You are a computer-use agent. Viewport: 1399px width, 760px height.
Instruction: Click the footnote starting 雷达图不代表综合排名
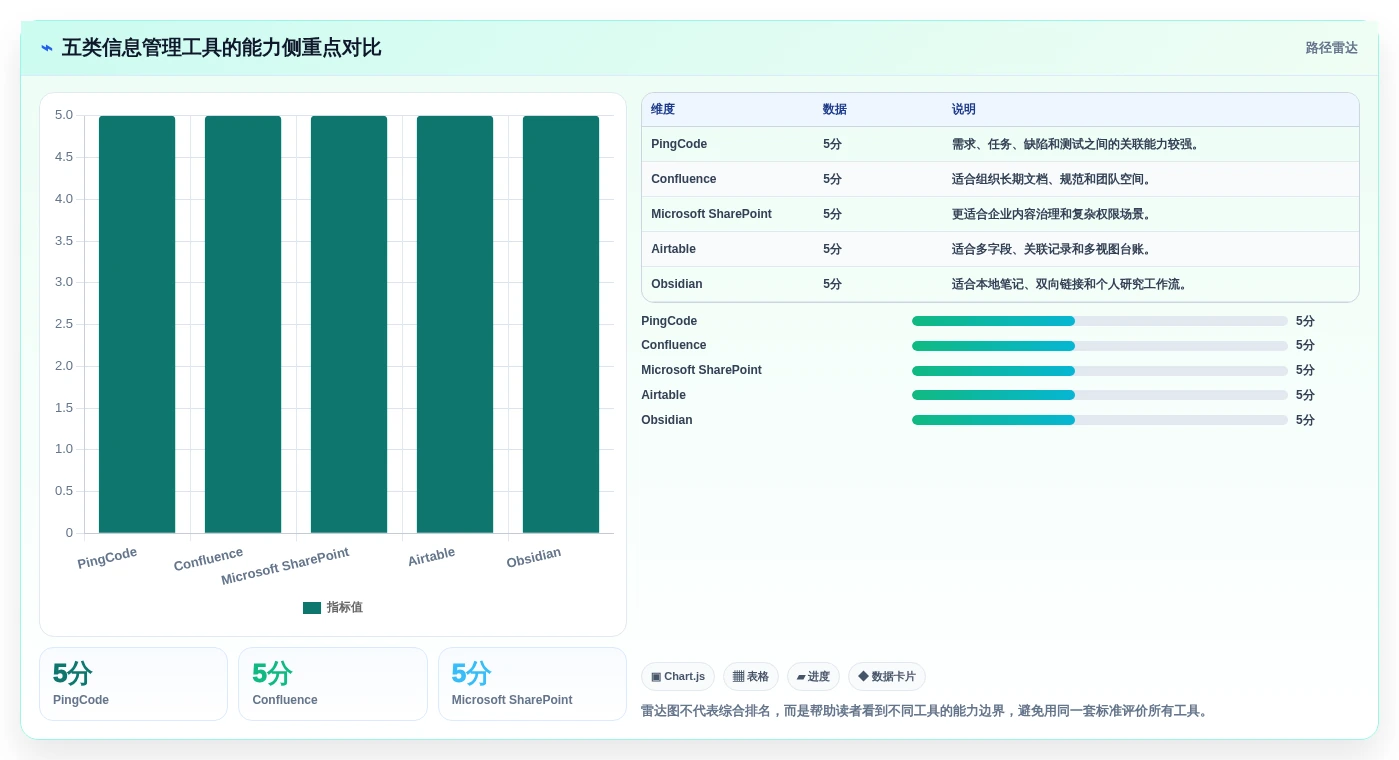point(926,711)
